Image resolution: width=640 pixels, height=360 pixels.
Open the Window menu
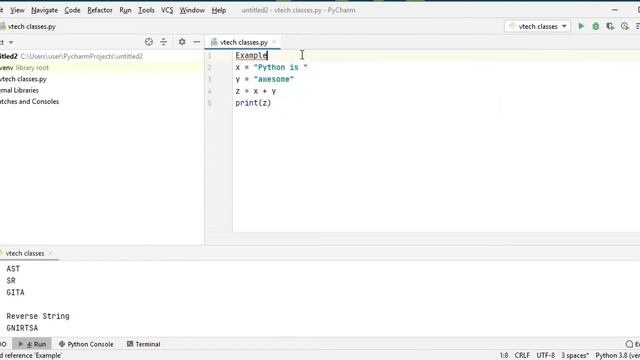tap(192, 10)
